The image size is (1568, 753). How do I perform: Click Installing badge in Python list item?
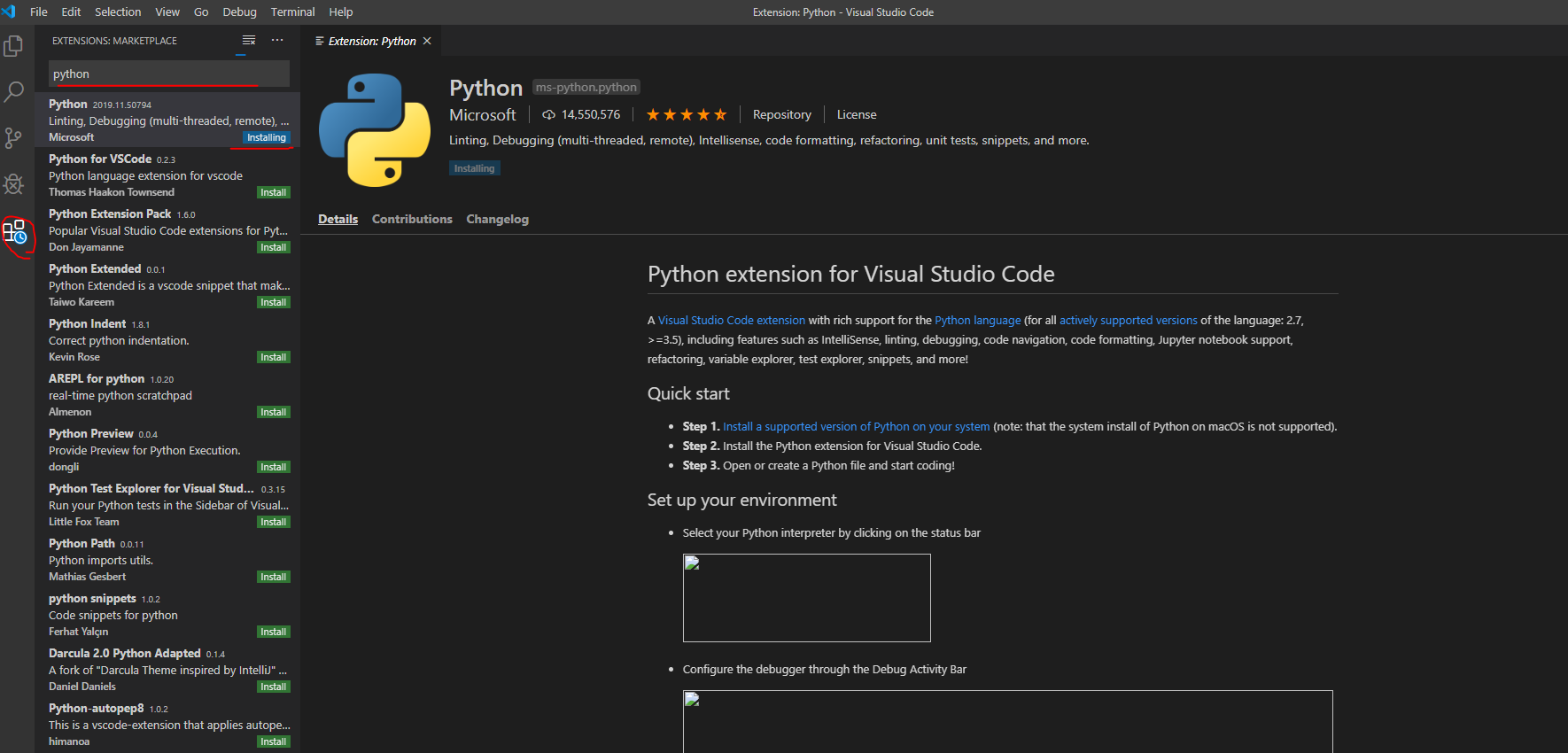coord(267,137)
